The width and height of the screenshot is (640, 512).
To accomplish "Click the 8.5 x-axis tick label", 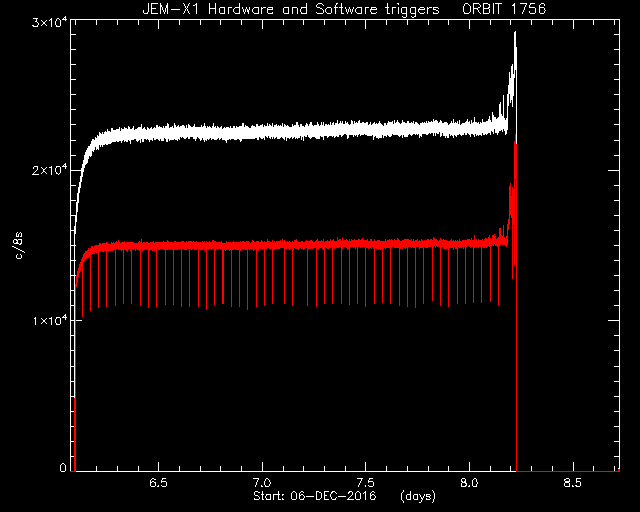I will tap(573, 483).
